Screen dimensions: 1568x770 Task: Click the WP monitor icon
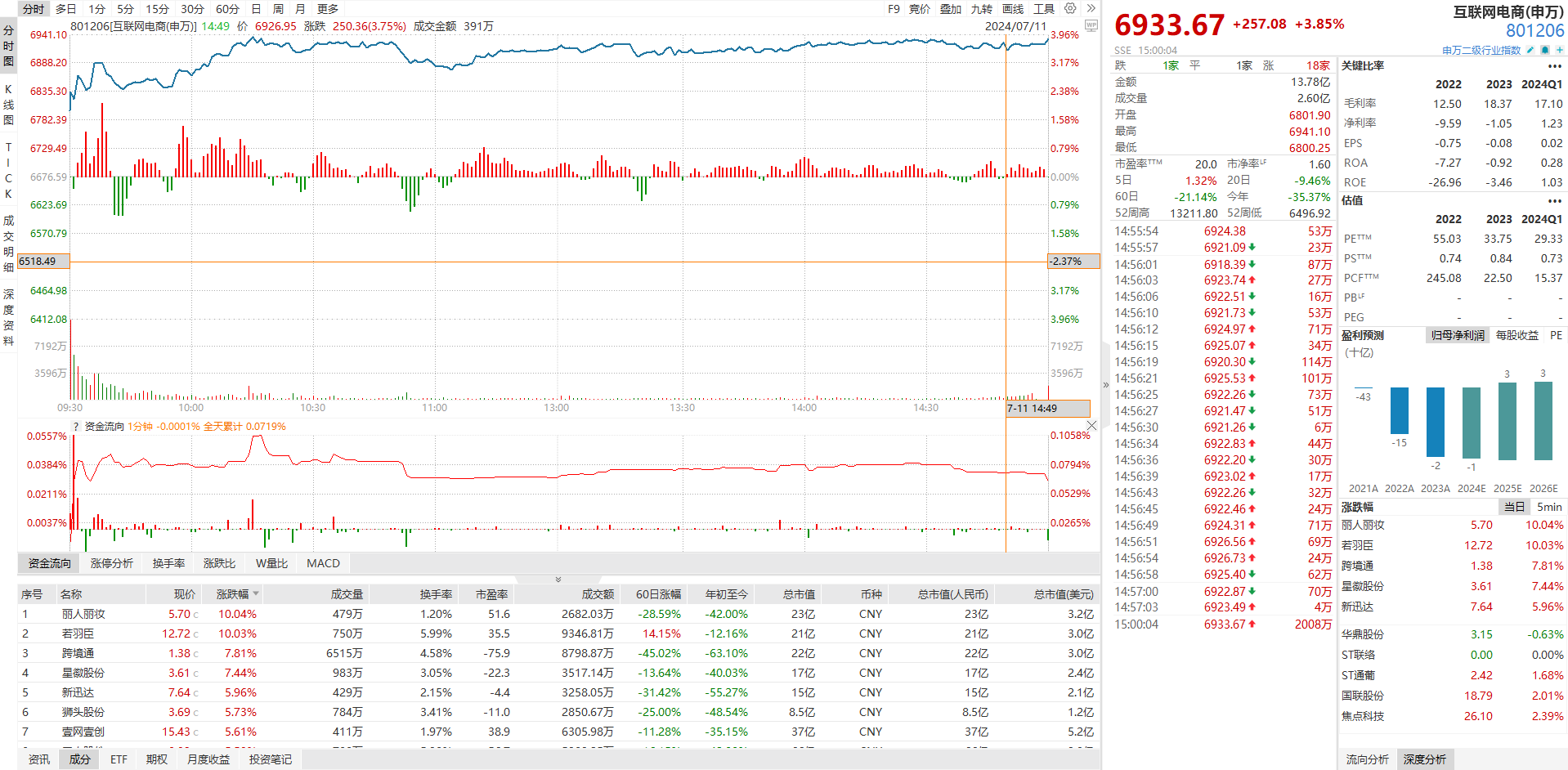[1091, 25]
